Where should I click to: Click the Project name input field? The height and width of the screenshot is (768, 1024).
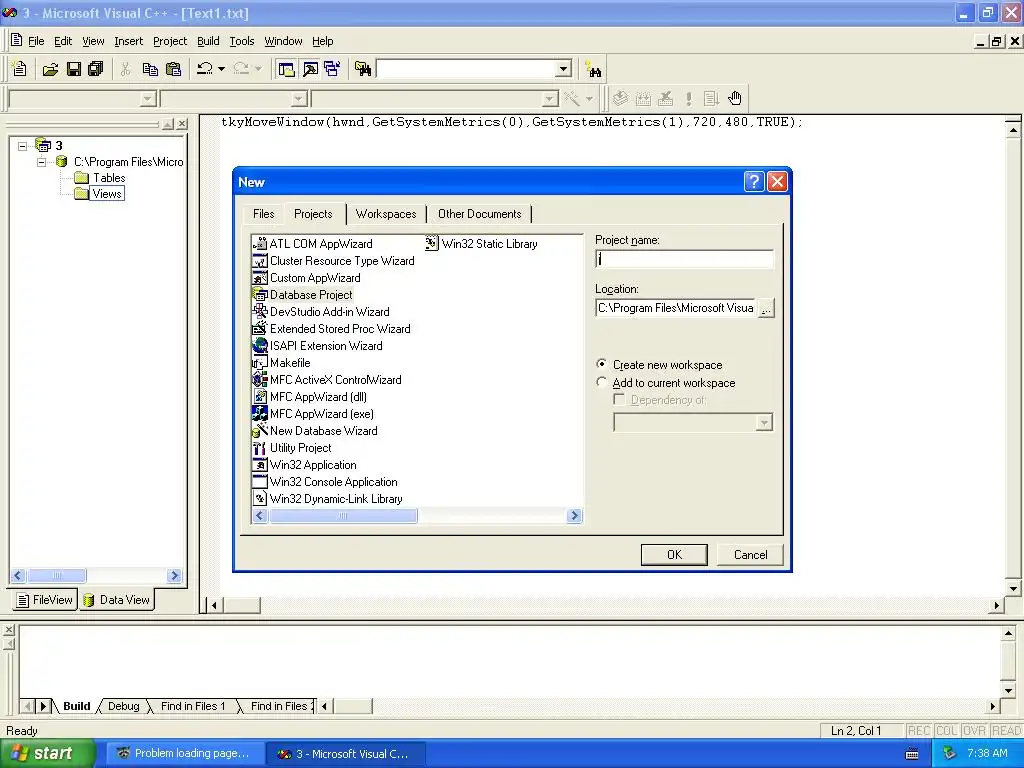684,259
